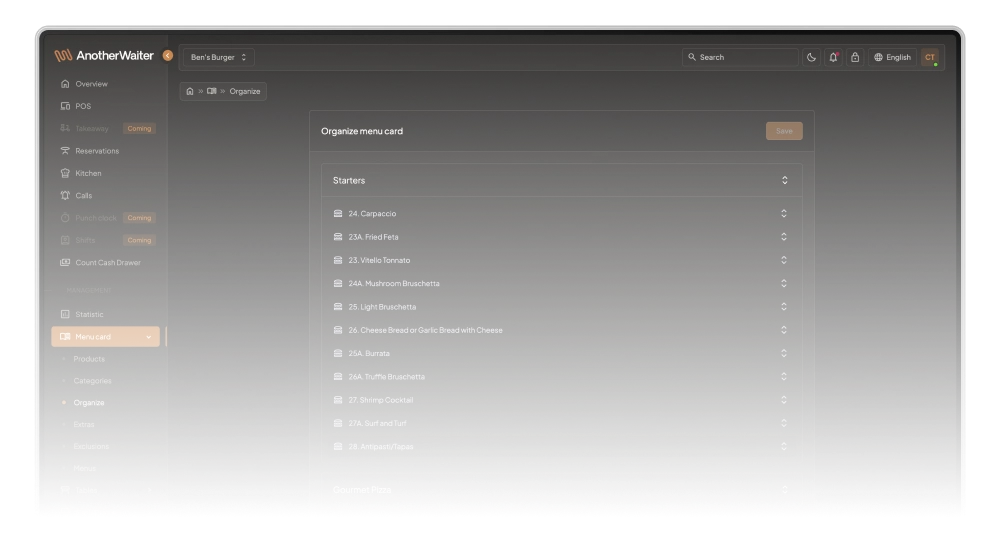Open the English language selector

click(x=892, y=57)
